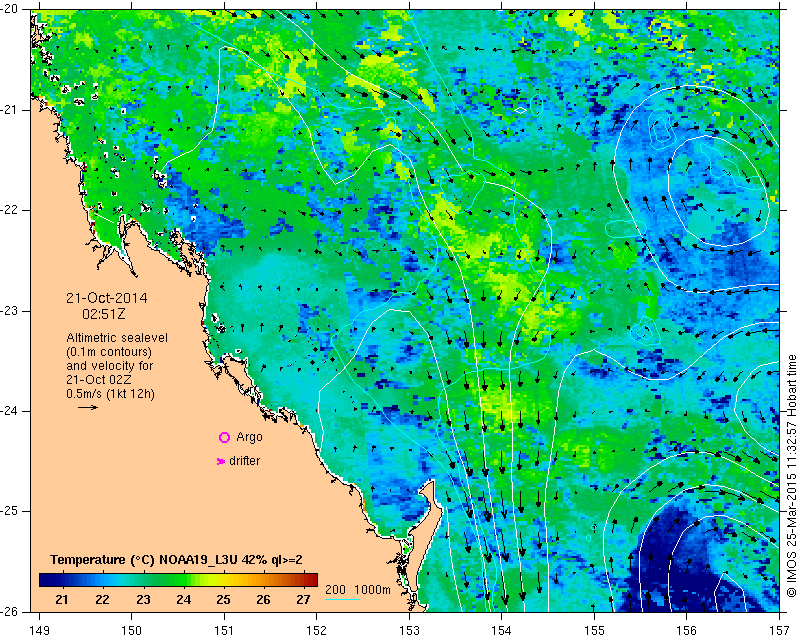Click the '200' depth contour label
Image resolution: width=800 pixels, height=640 pixels.
point(335,589)
